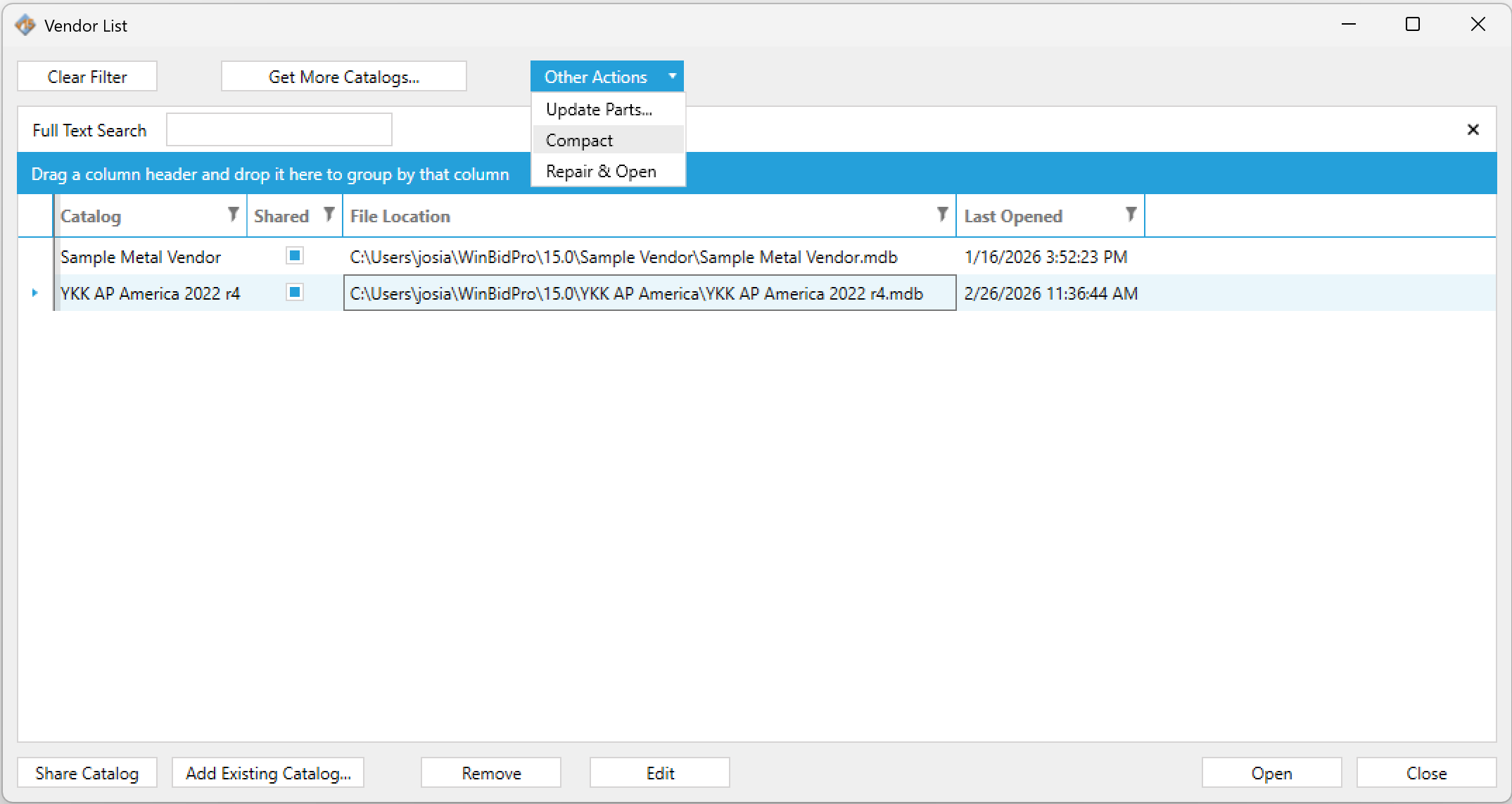Click the Vendor List app icon
1512x804 pixels.
25,25
